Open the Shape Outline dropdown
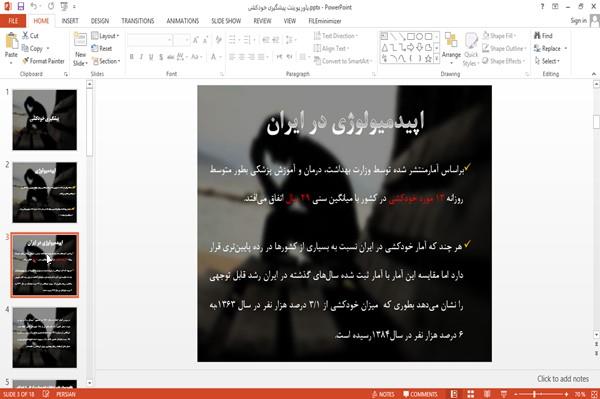This screenshot has height=399, width=600. pos(504,48)
